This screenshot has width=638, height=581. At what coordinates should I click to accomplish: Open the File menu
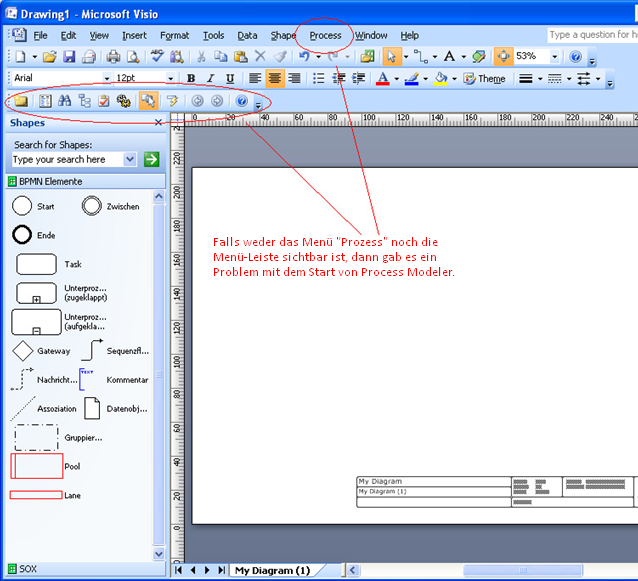tap(40, 36)
